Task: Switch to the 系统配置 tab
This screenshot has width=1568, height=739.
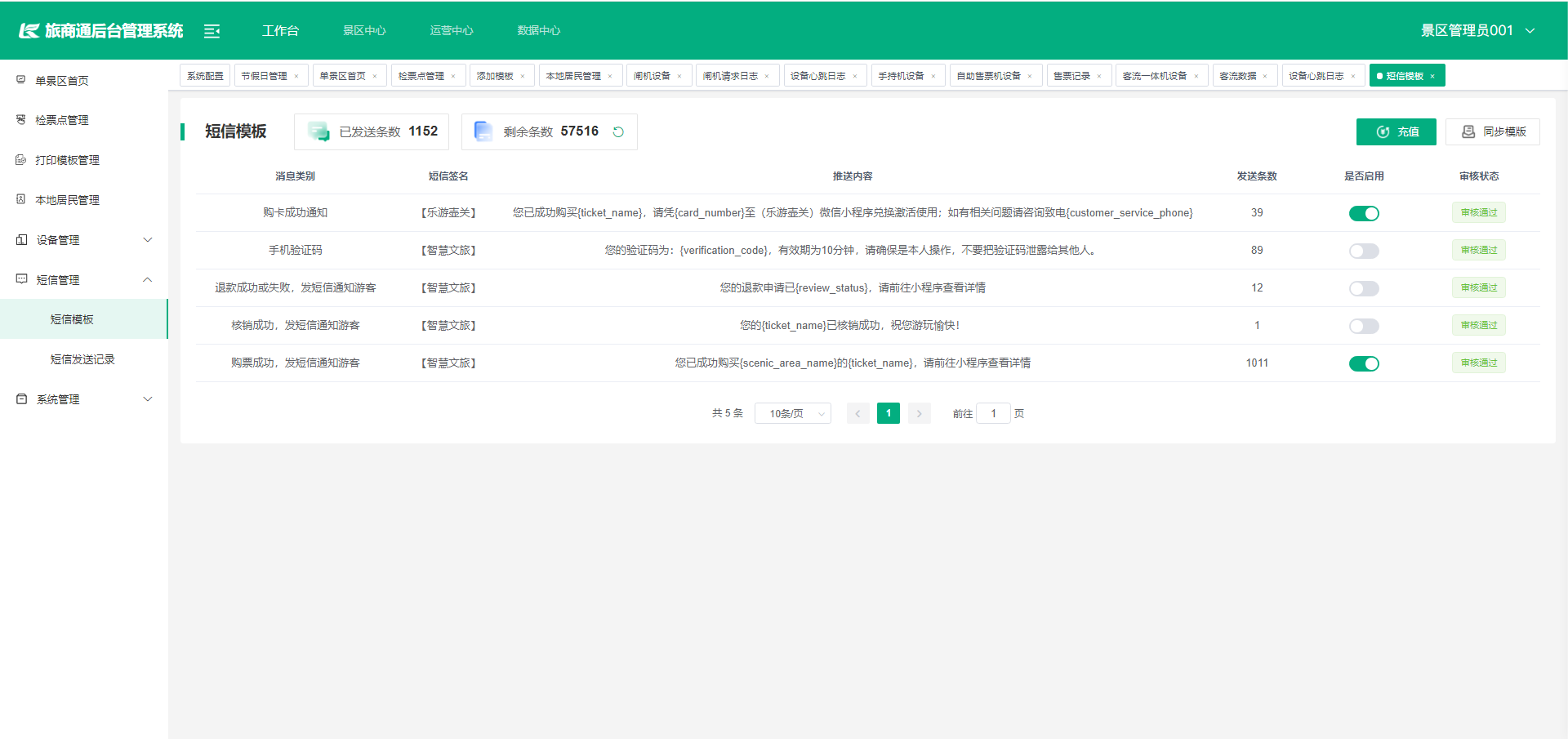Action: tap(205, 76)
